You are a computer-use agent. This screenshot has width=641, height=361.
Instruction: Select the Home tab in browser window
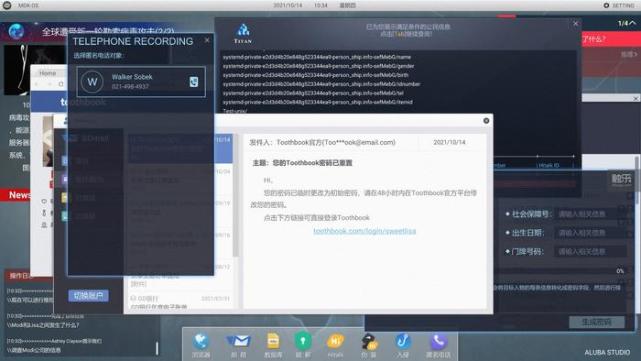[47, 73]
